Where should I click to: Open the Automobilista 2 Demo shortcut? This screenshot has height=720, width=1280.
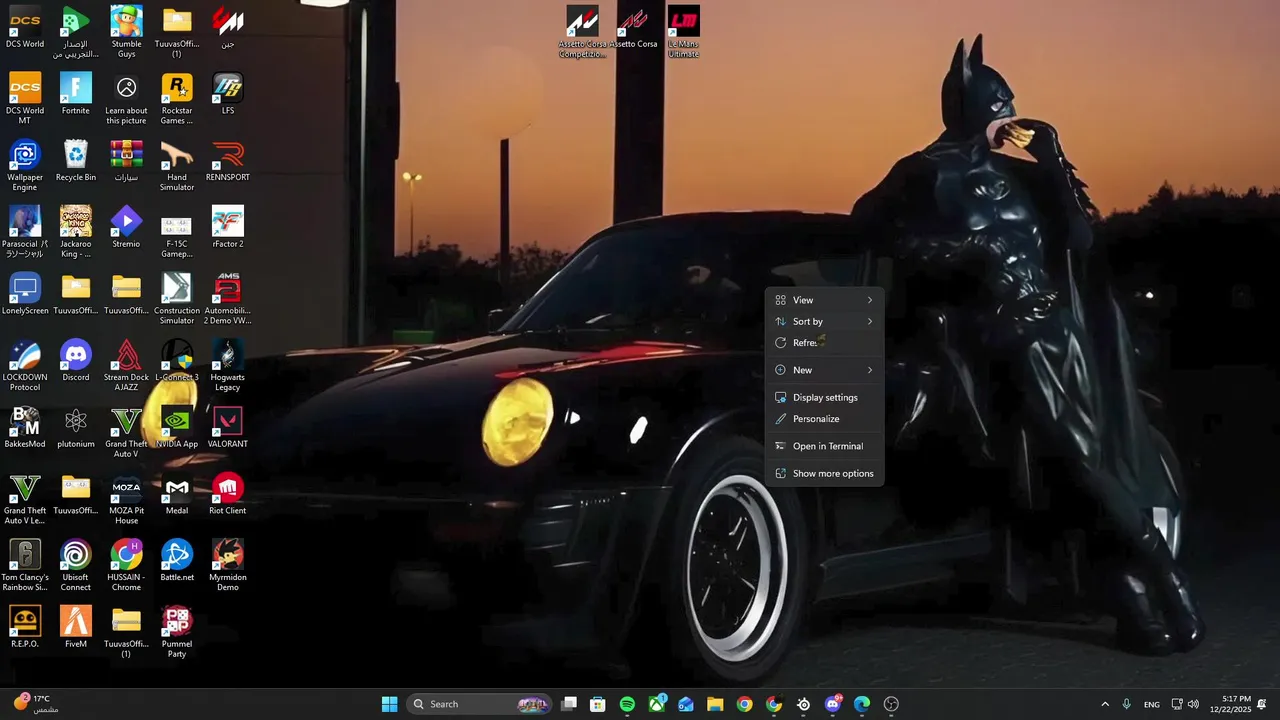coord(228,298)
